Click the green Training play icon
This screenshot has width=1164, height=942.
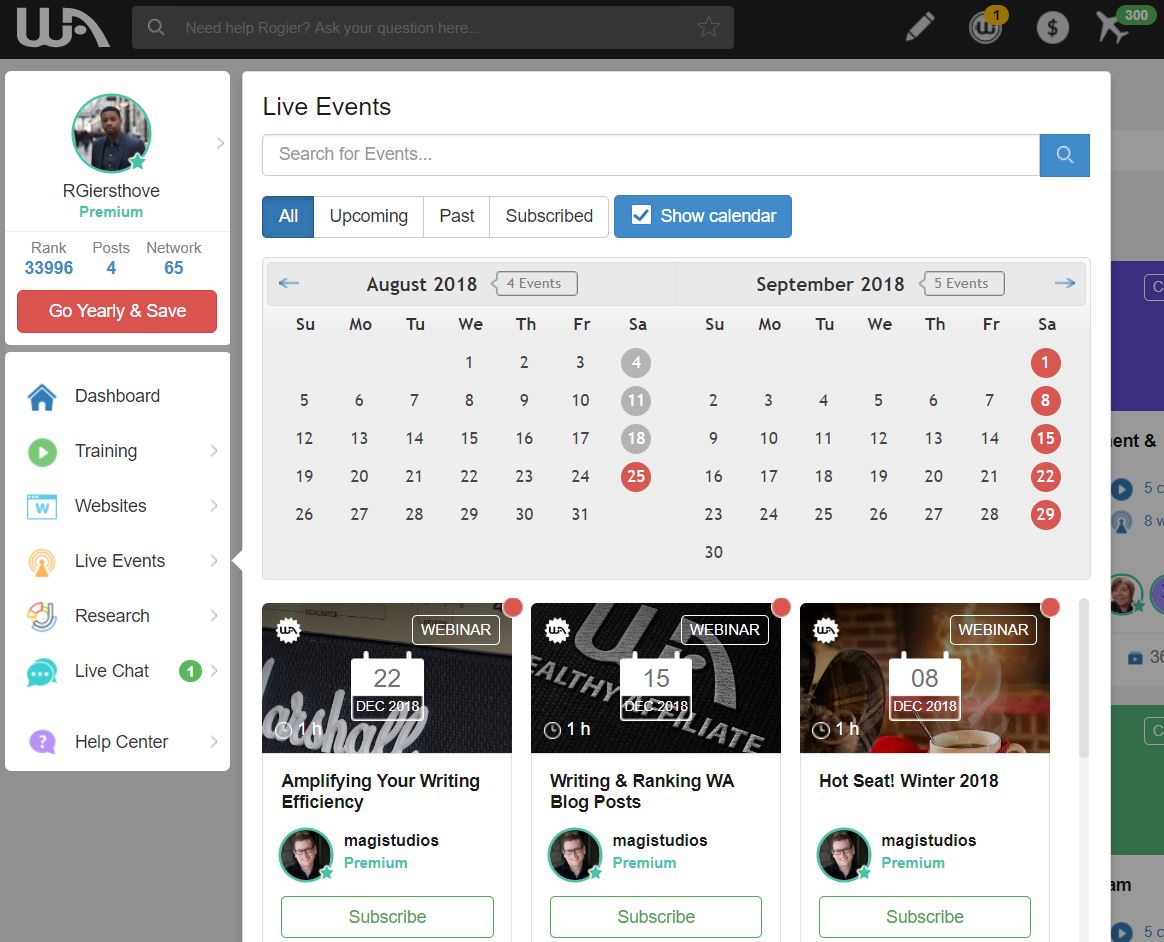tap(42, 451)
